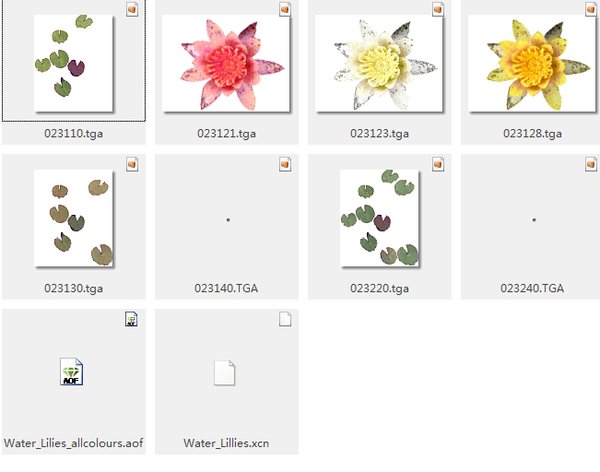
Task: Click the file type badge on 023121.tga
Action: [x=285, y=10]
